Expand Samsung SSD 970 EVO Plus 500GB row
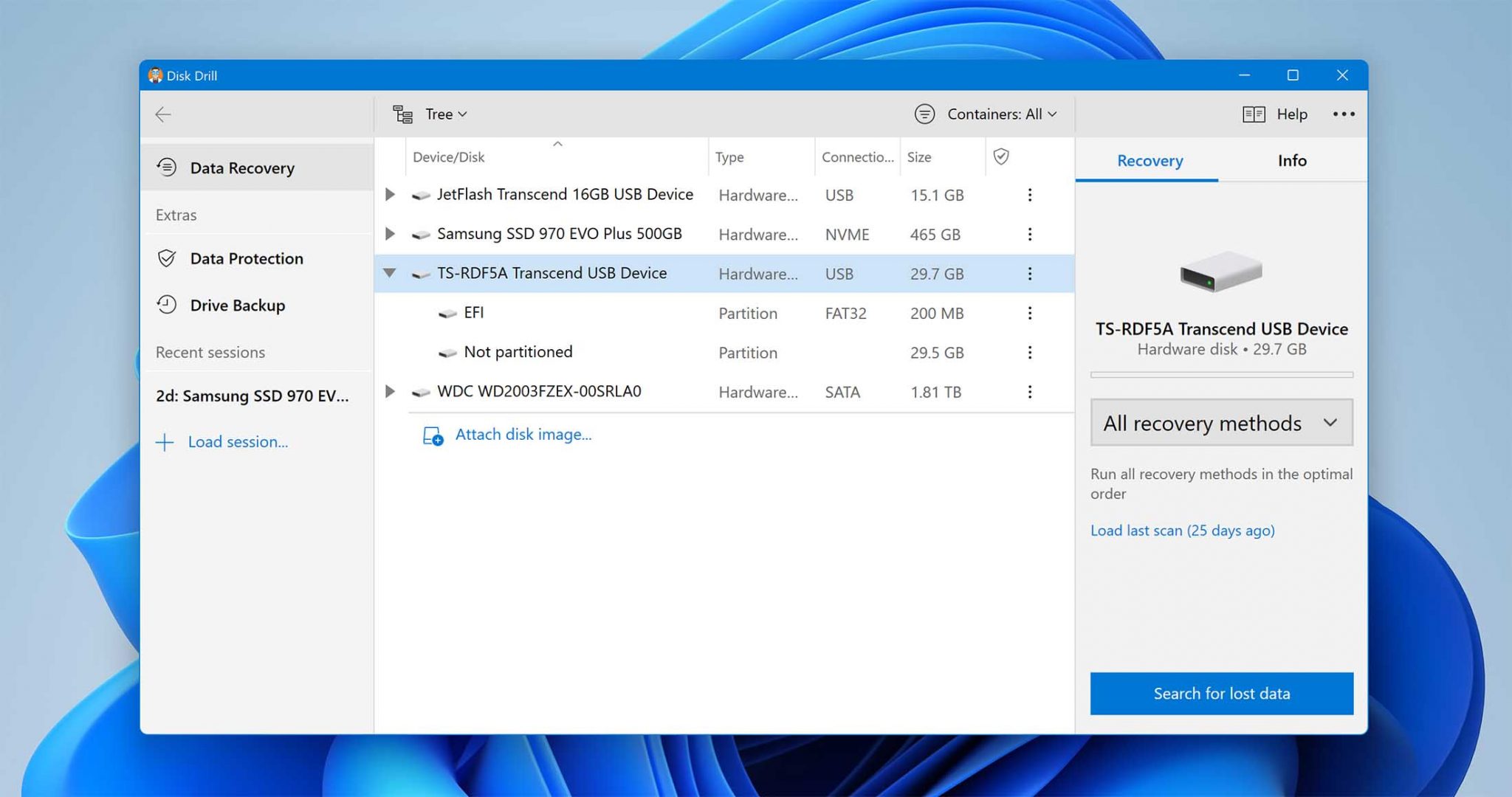 coord(390,234)
